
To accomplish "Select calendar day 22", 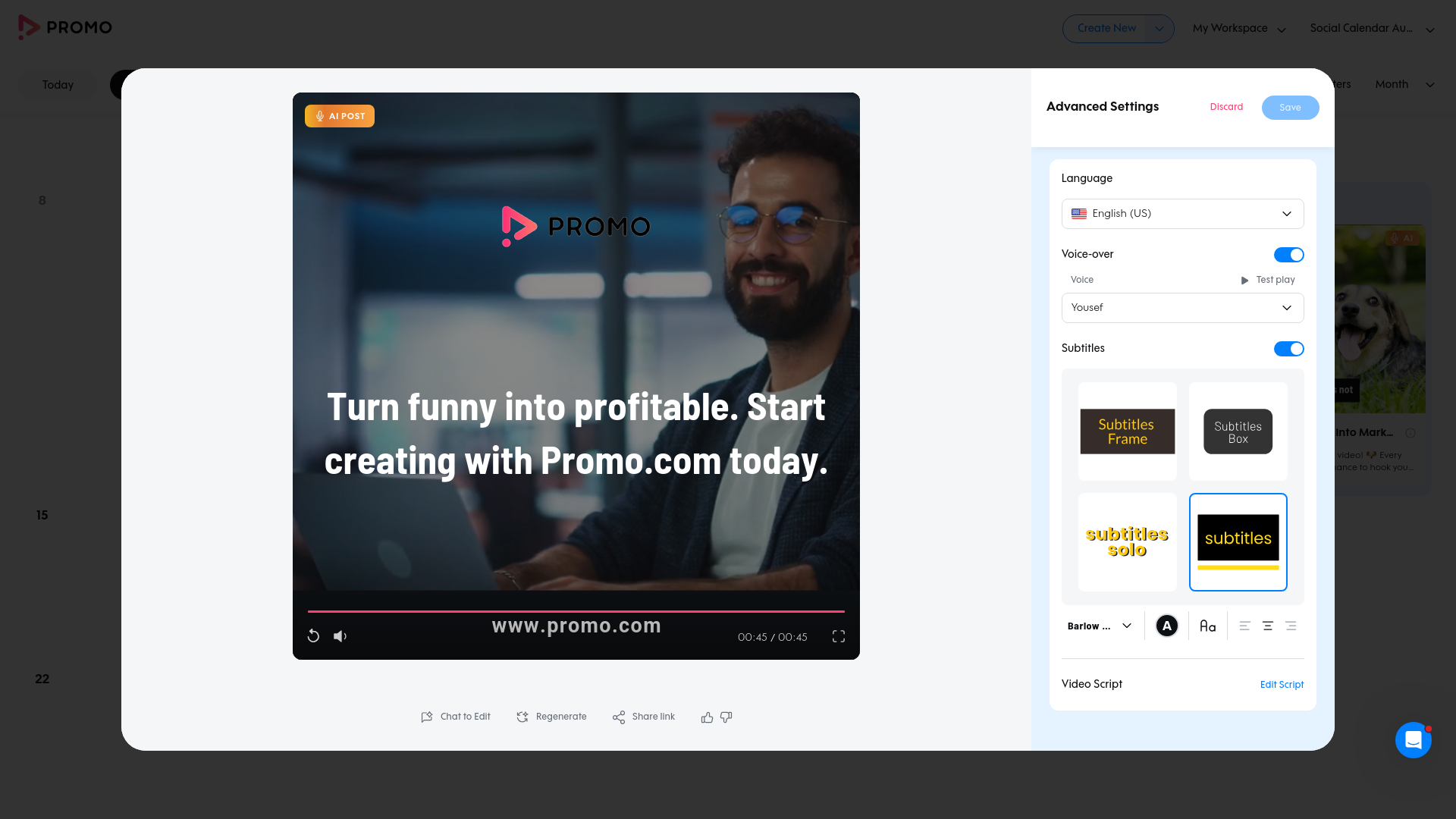I will (42, 679).
